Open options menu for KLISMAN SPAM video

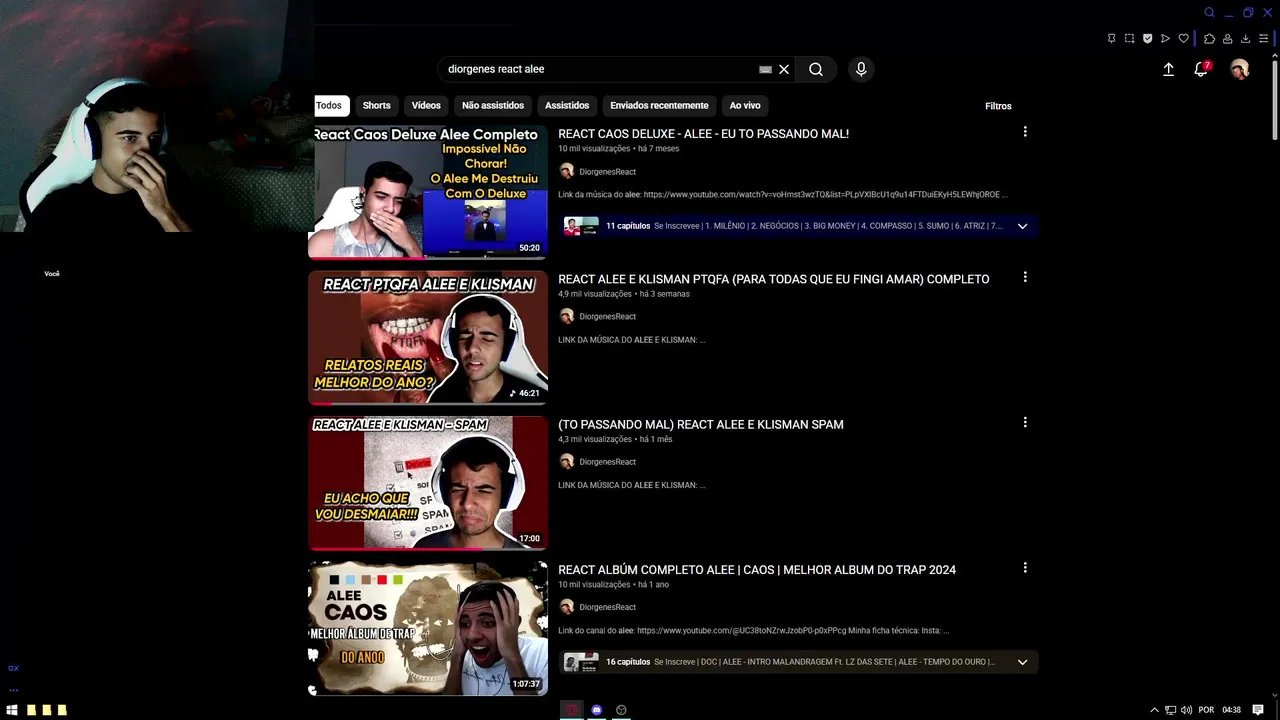point(1025,422)
